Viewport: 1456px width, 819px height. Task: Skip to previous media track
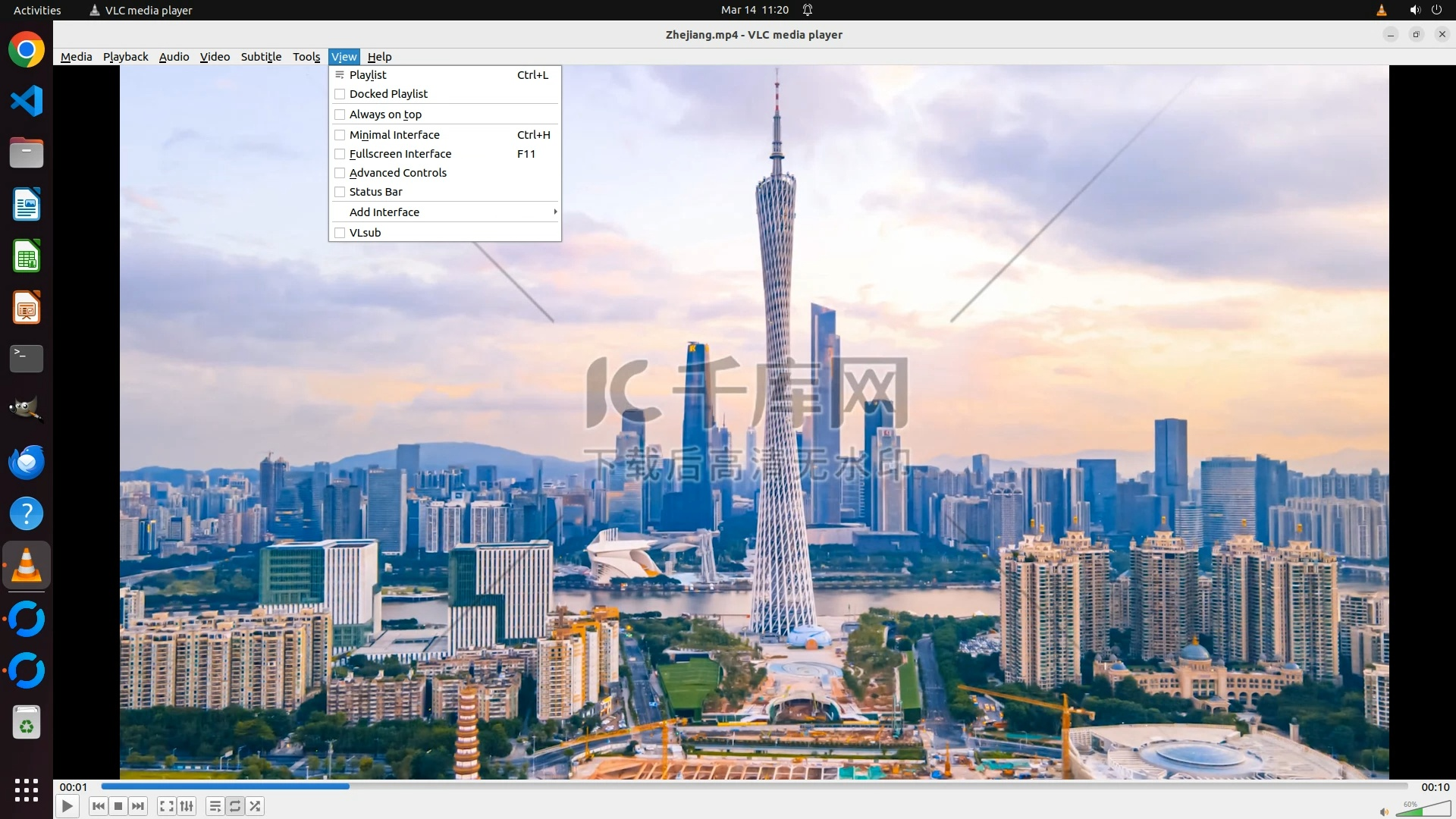(98, 806)
